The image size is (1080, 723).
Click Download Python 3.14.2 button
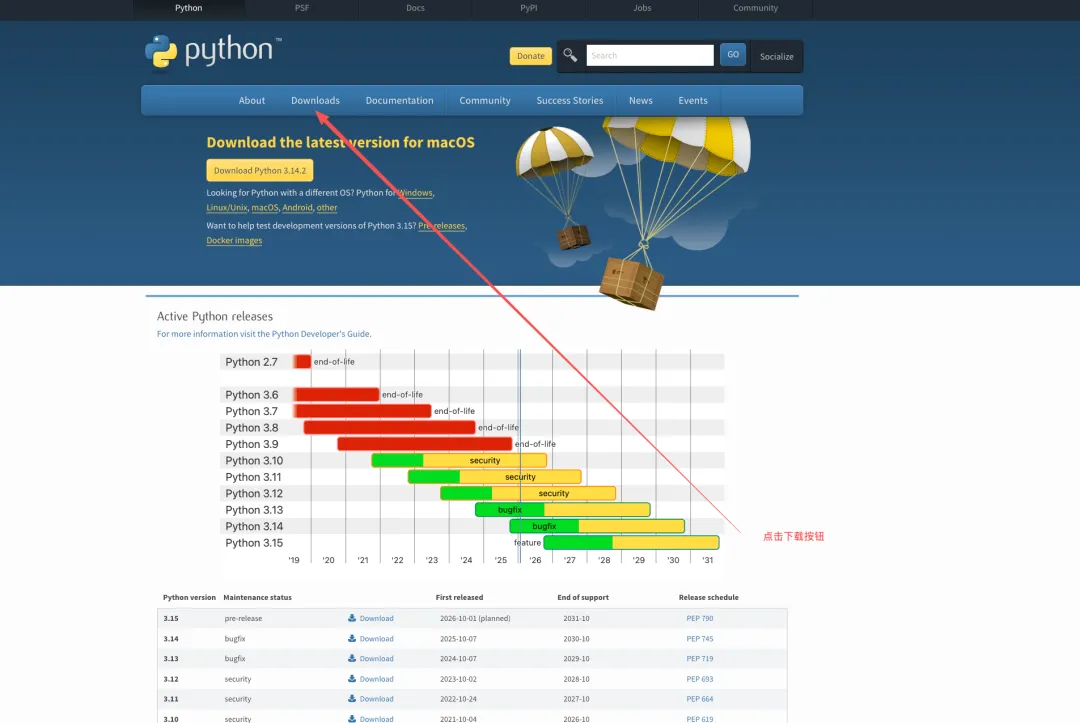[260, 170]
